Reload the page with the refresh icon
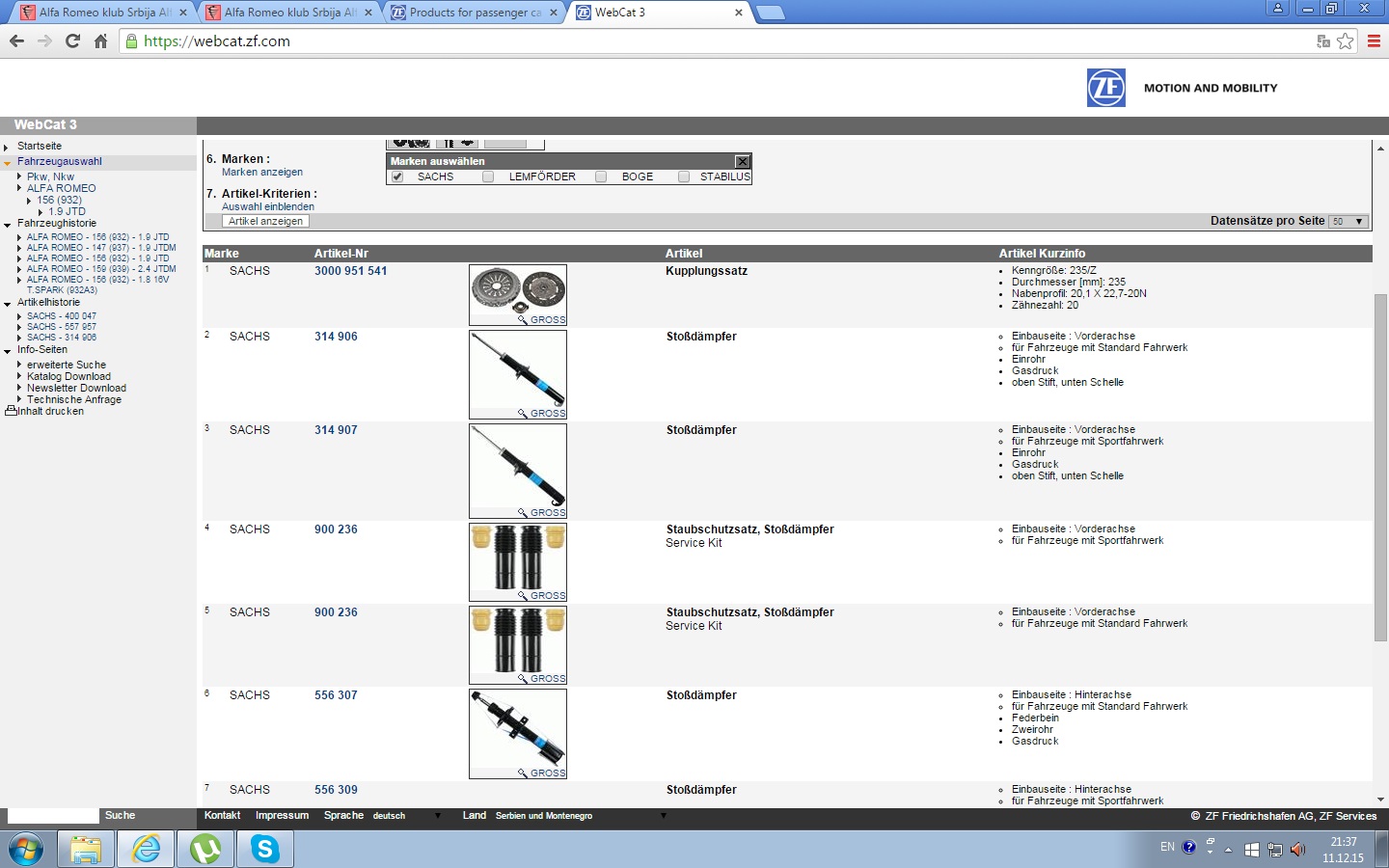Viewport: 1389px width, 868px height. (x=72, y=41)
